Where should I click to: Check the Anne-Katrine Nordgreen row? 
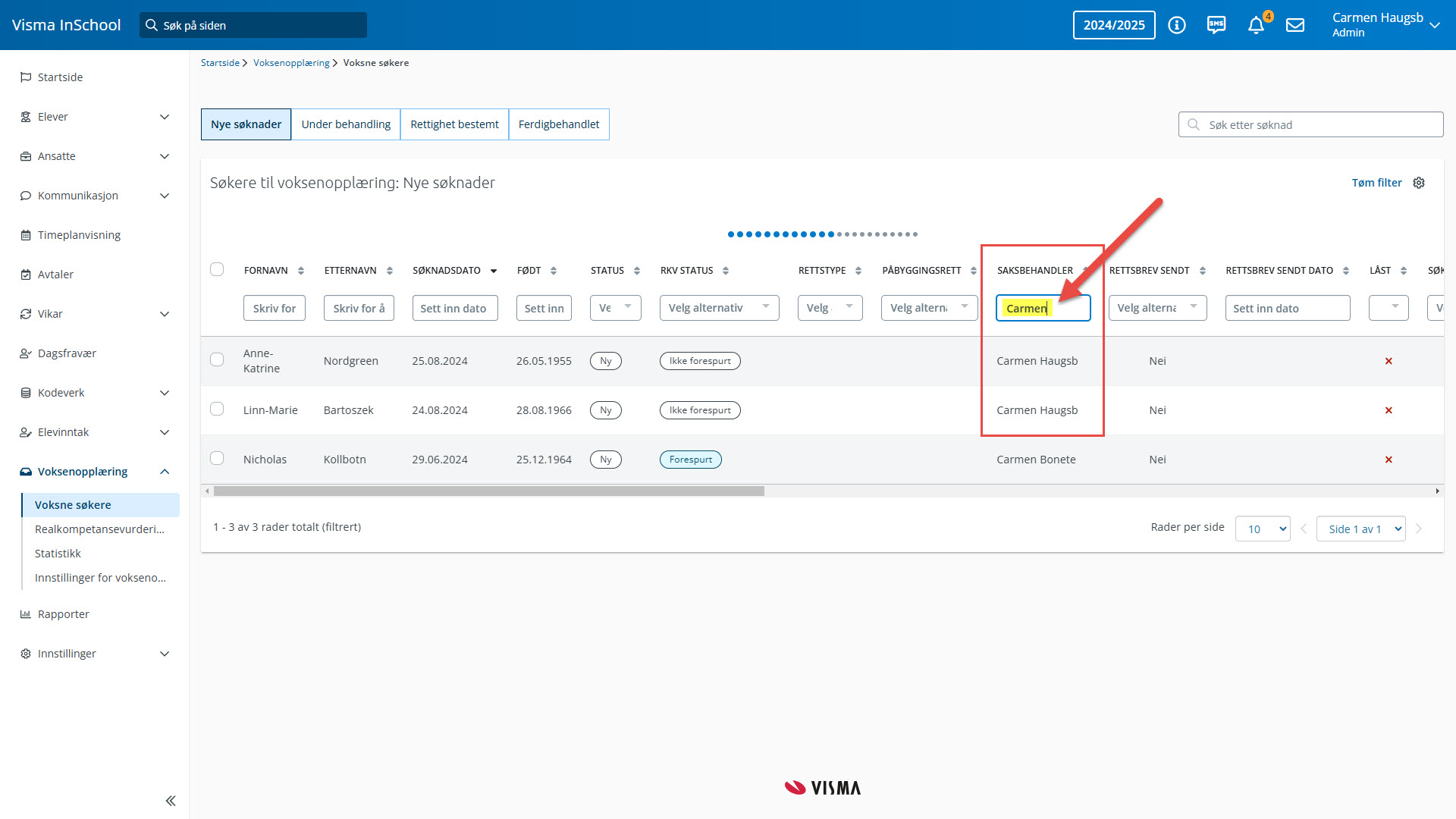tap(217, 359)
